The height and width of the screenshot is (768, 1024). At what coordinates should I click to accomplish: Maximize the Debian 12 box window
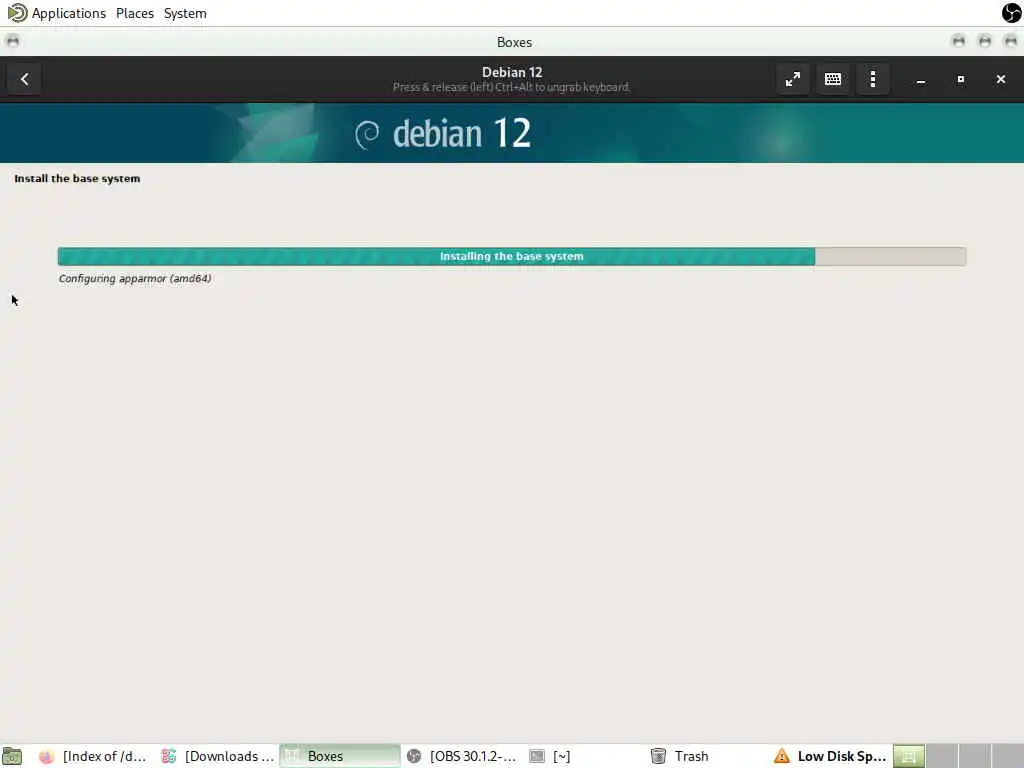click(x=961, y=79)
